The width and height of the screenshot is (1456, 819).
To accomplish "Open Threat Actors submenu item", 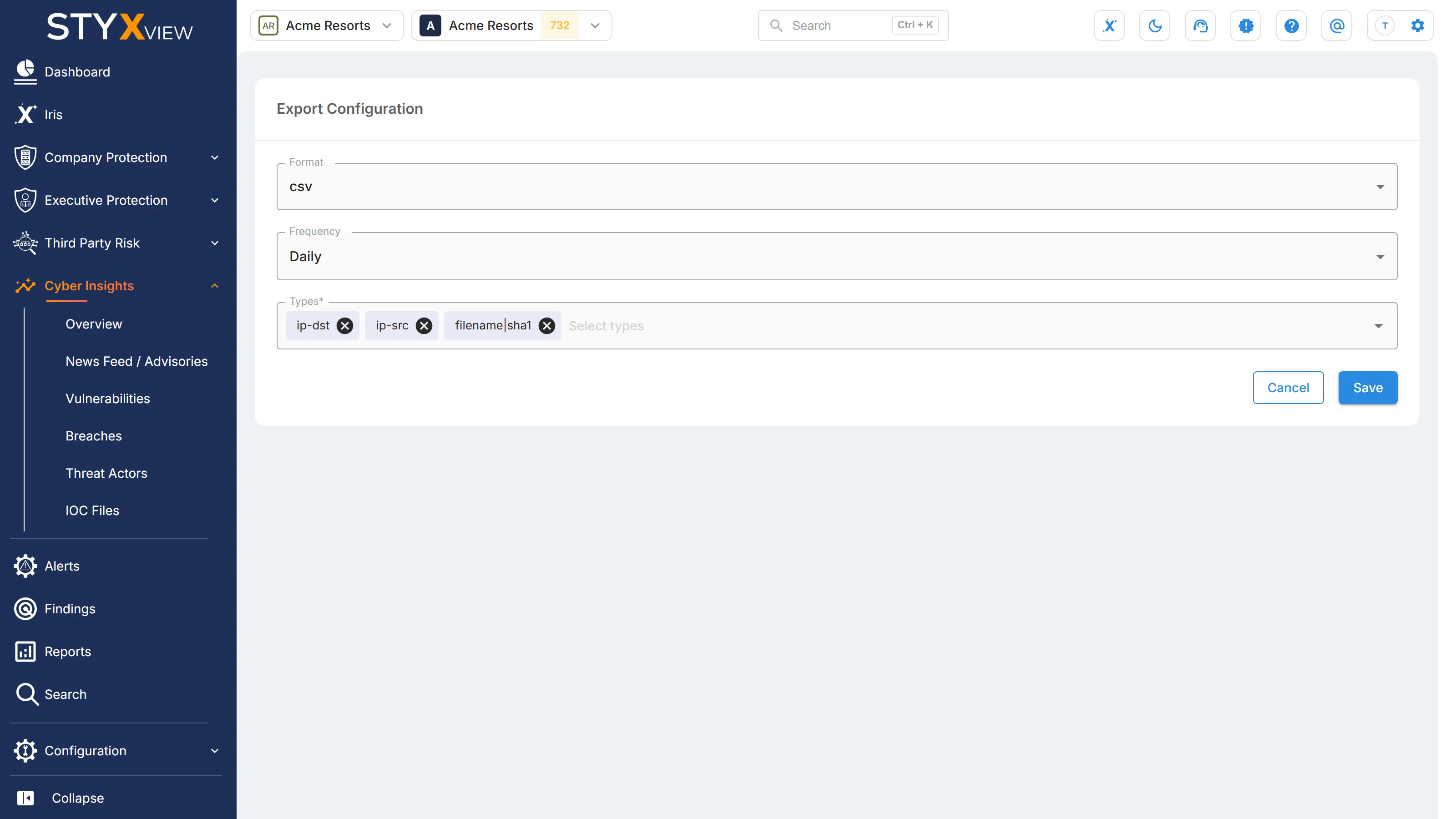I will pyautogui.click(x=106, y=473).
